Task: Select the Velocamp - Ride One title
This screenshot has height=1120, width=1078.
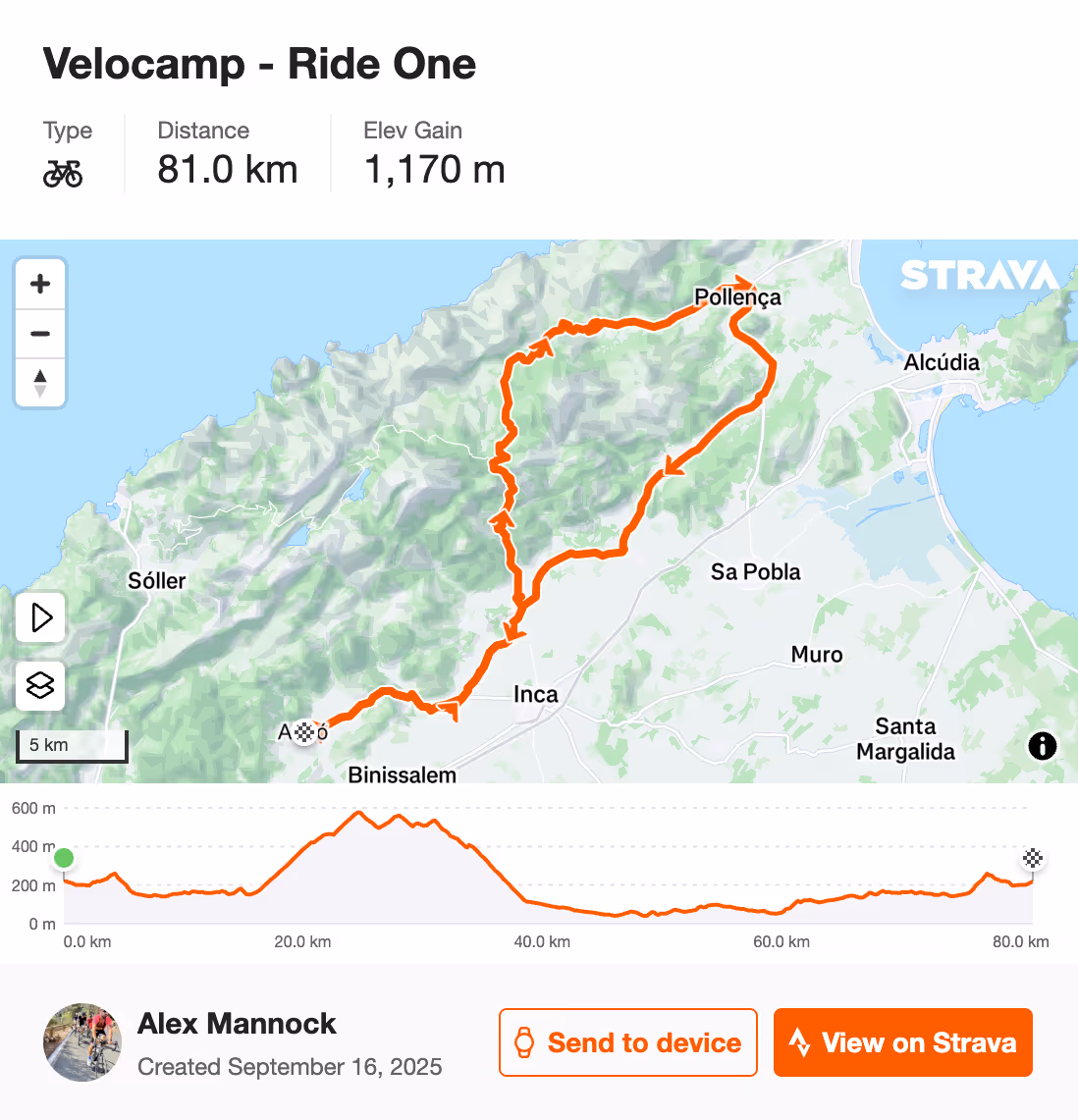Action: click(258, 63)
